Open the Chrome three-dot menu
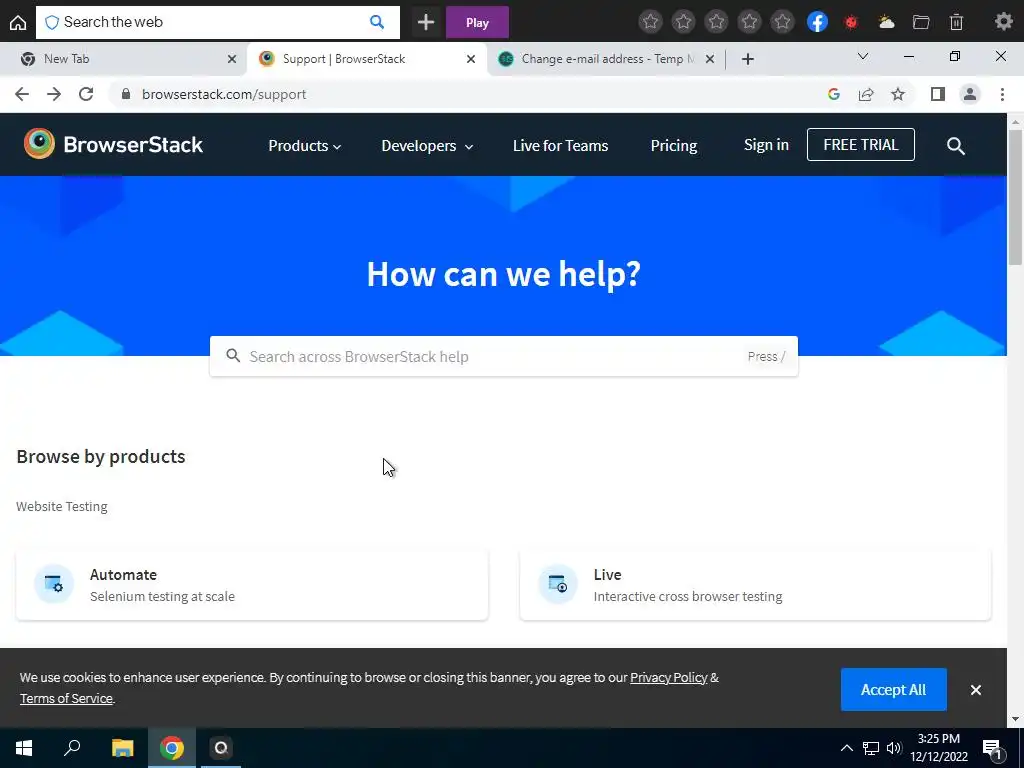The image size is (1024, 768). click(1002, 94)
